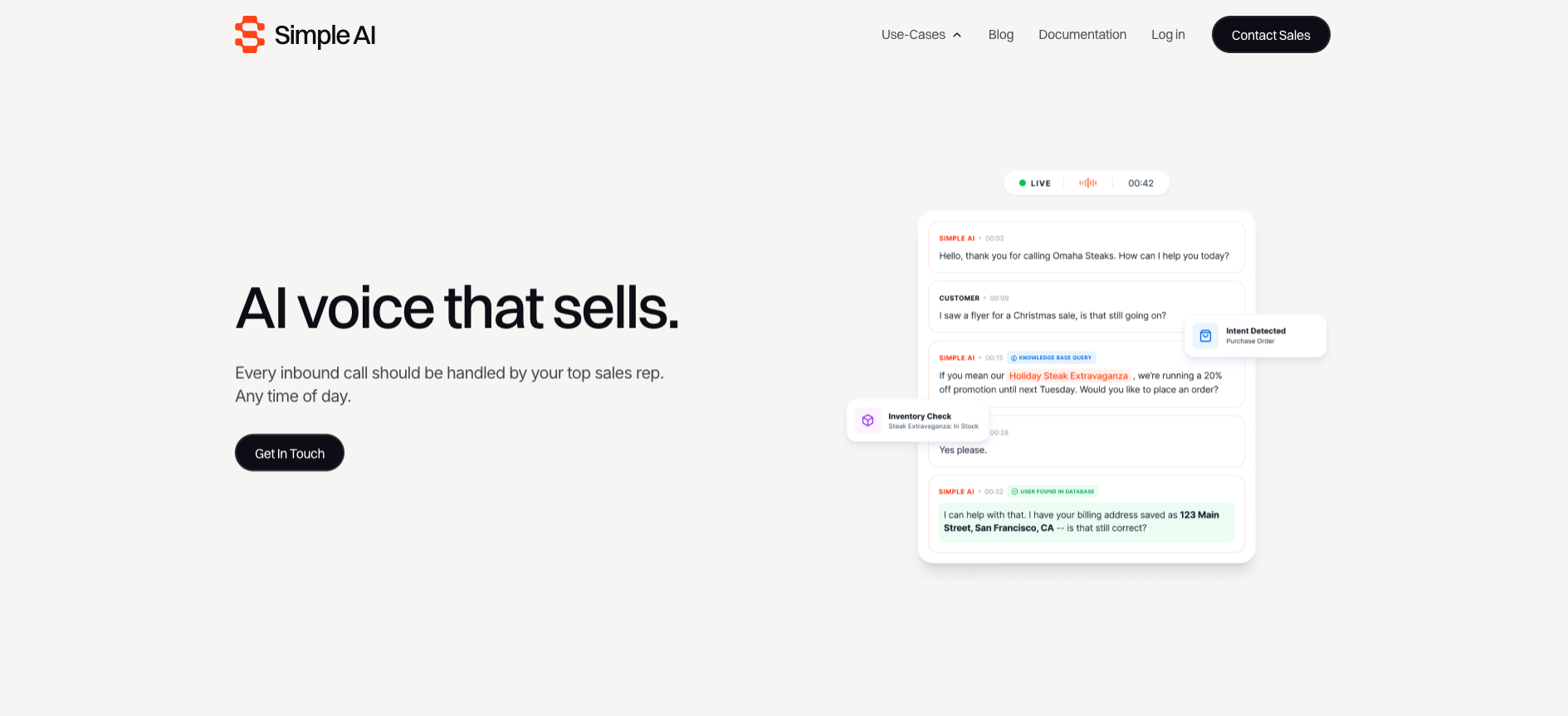Expand the Use-Cases dropdown menu

pyautogui.click(x=921, y=35)
